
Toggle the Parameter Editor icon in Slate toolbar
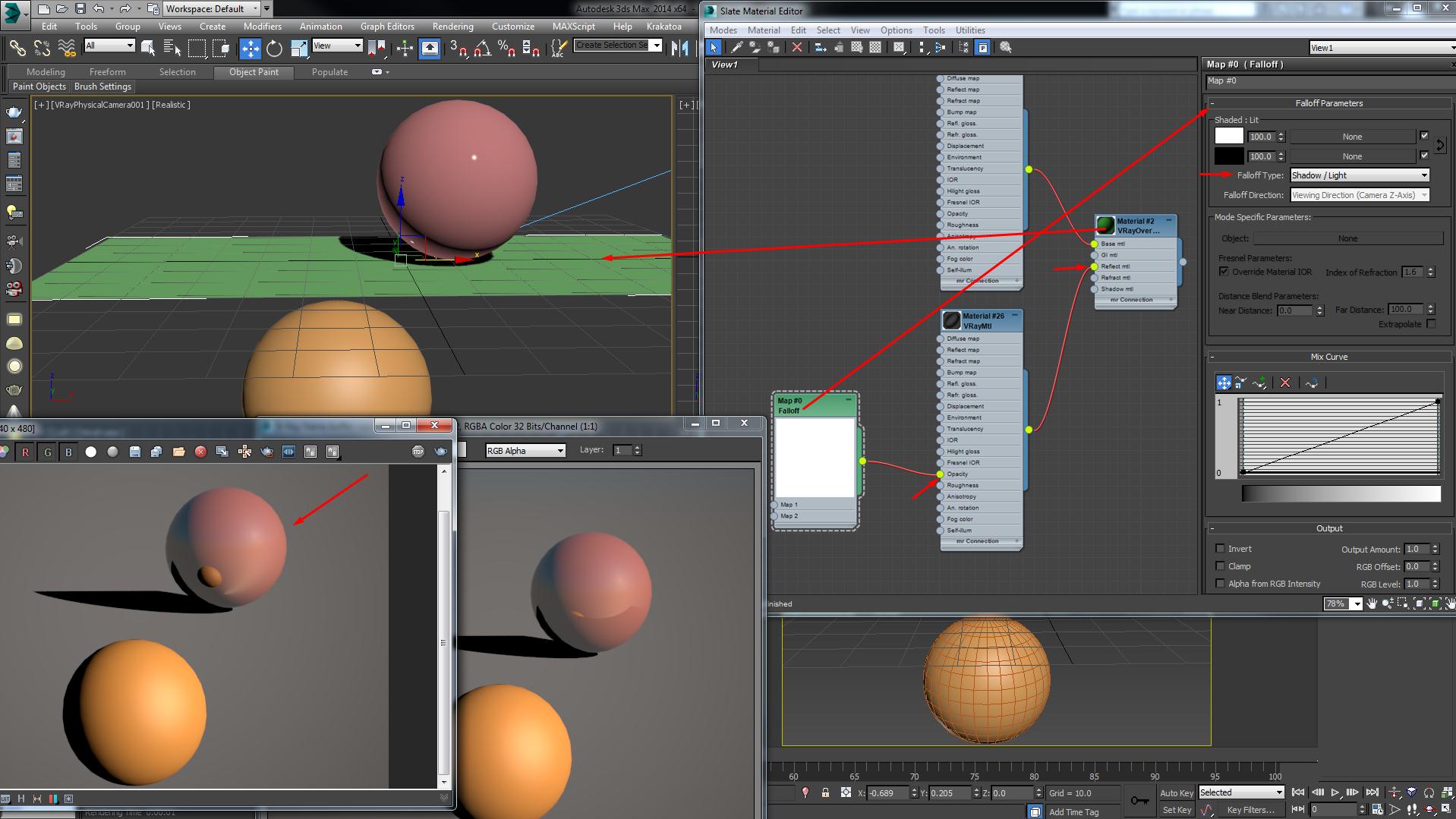(x=982, y=47)
